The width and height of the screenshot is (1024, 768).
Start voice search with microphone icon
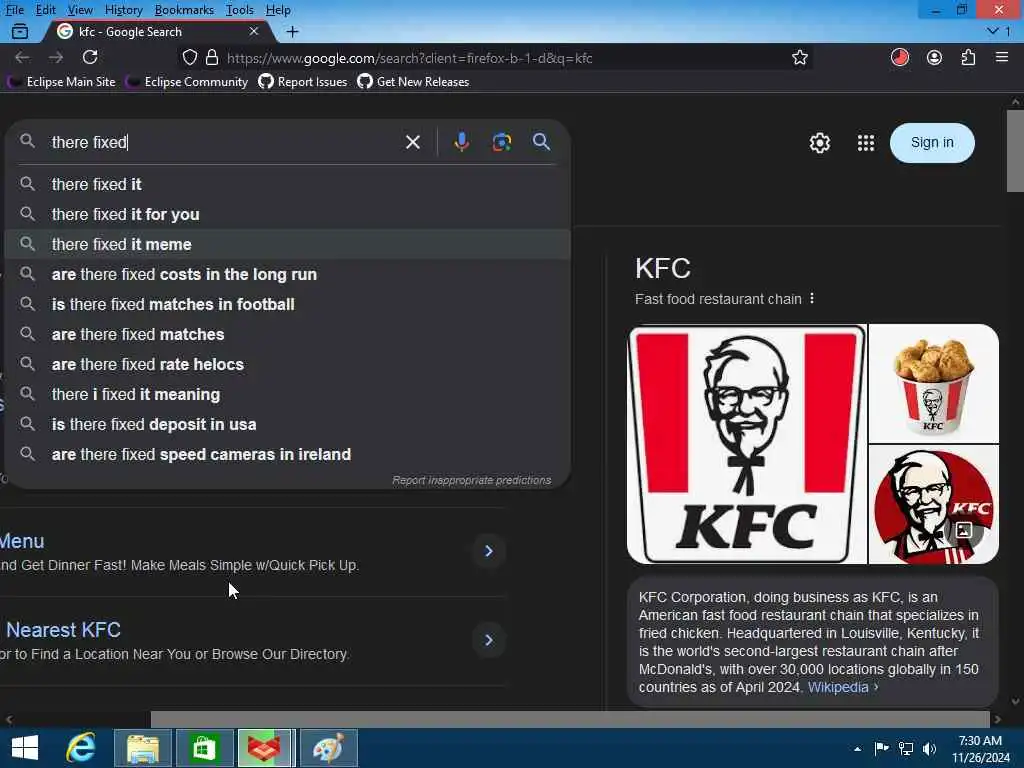461,142
